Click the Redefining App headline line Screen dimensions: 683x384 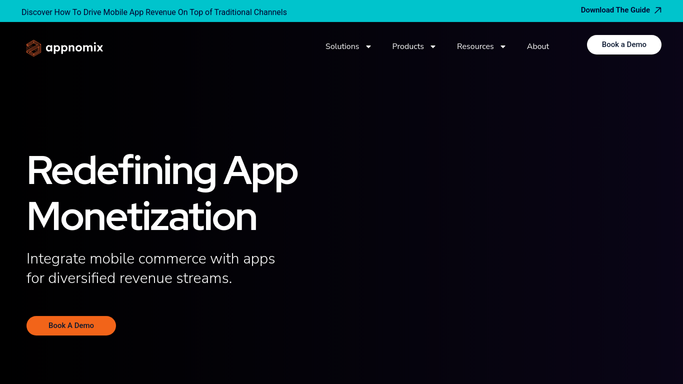(162, 172)
